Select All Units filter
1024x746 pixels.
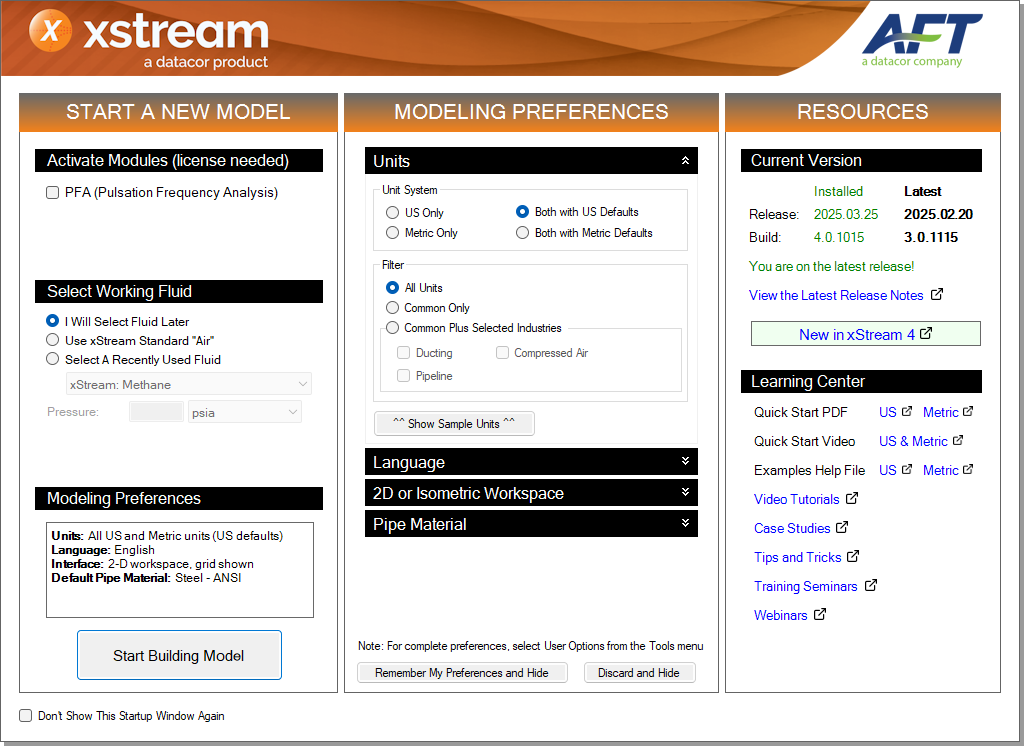pos(392,287)
